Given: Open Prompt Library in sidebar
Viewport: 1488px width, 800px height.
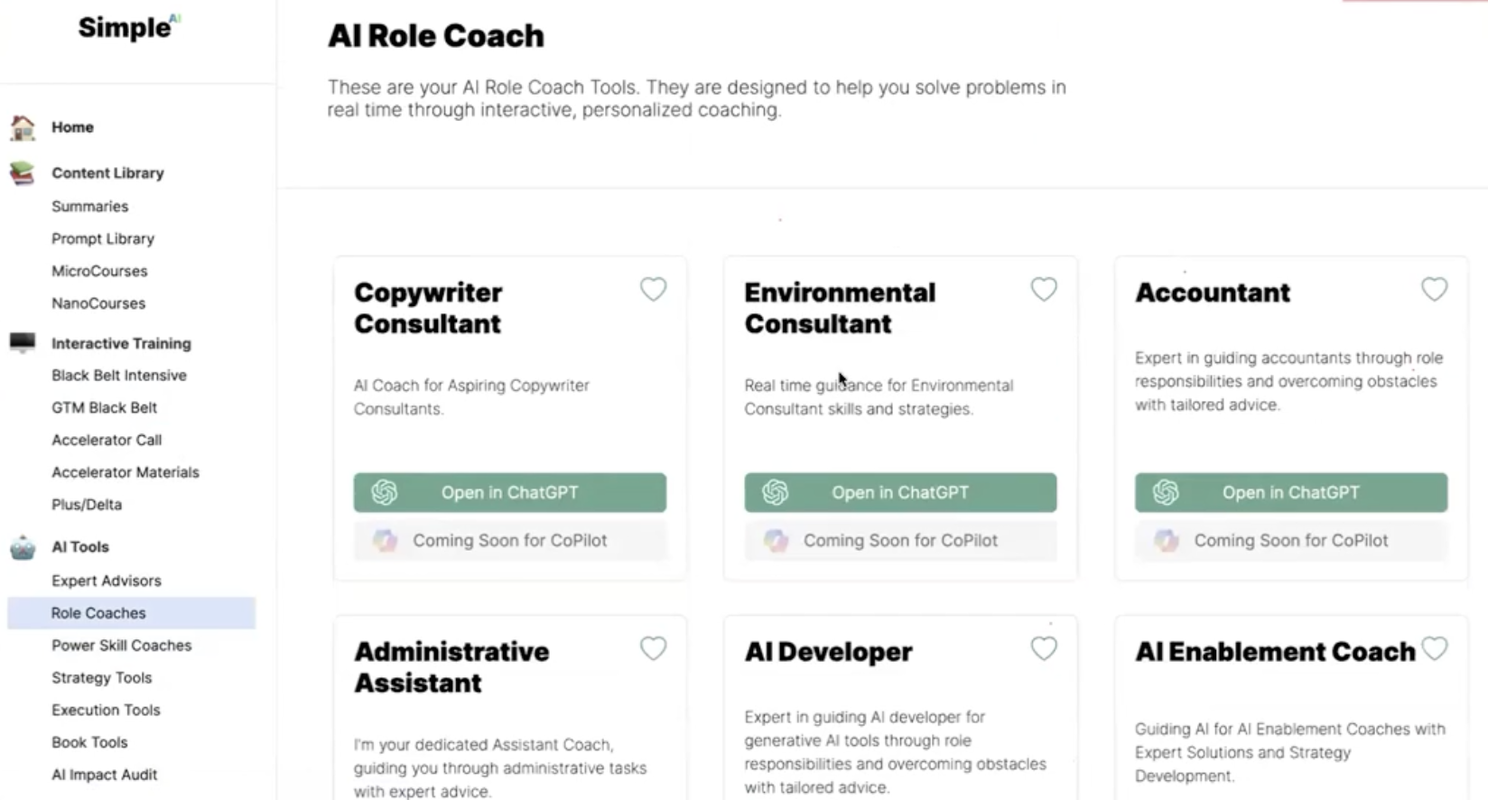Looking at the screenshot, I should 103,239.
